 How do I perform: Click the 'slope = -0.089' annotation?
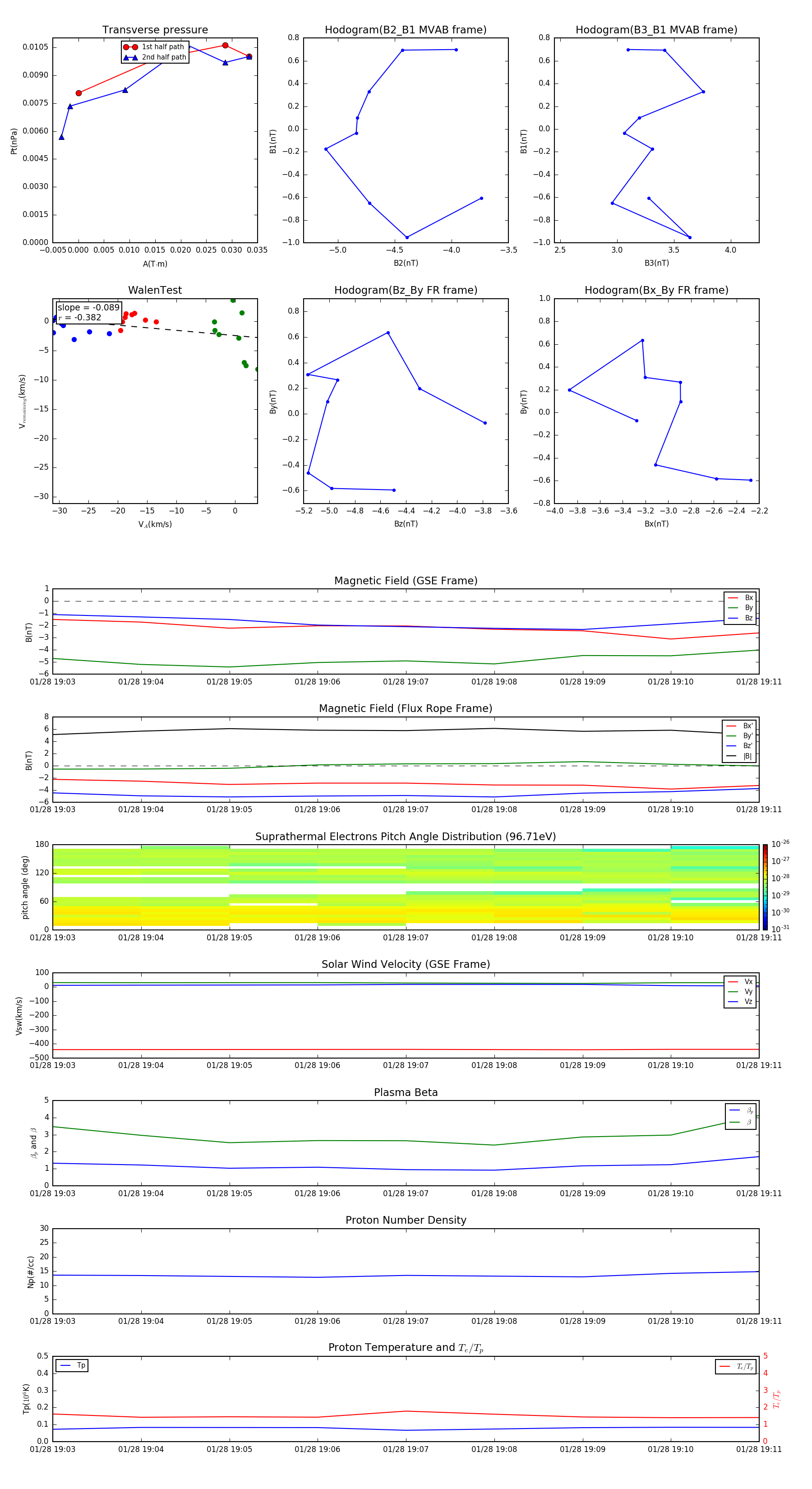pos(88,308)
